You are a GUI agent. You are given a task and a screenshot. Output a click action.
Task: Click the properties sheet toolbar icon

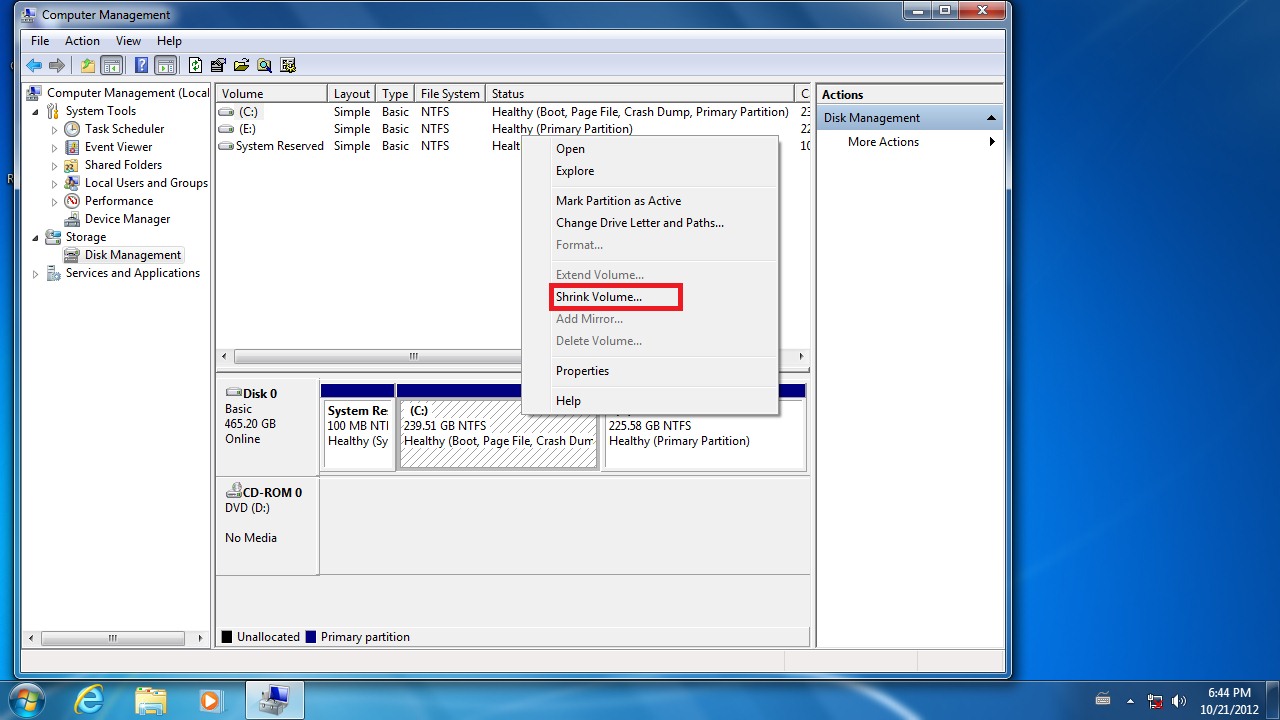point(218,66)
